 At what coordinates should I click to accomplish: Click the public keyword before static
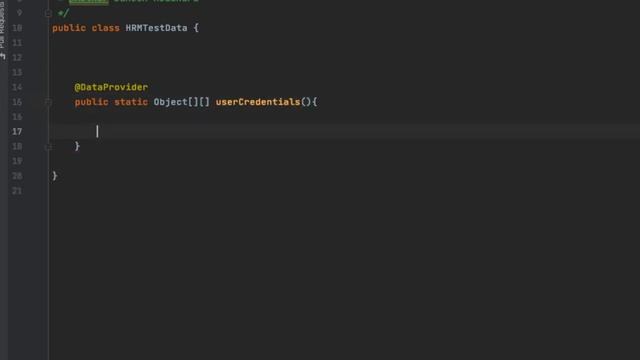click(91, 102)
